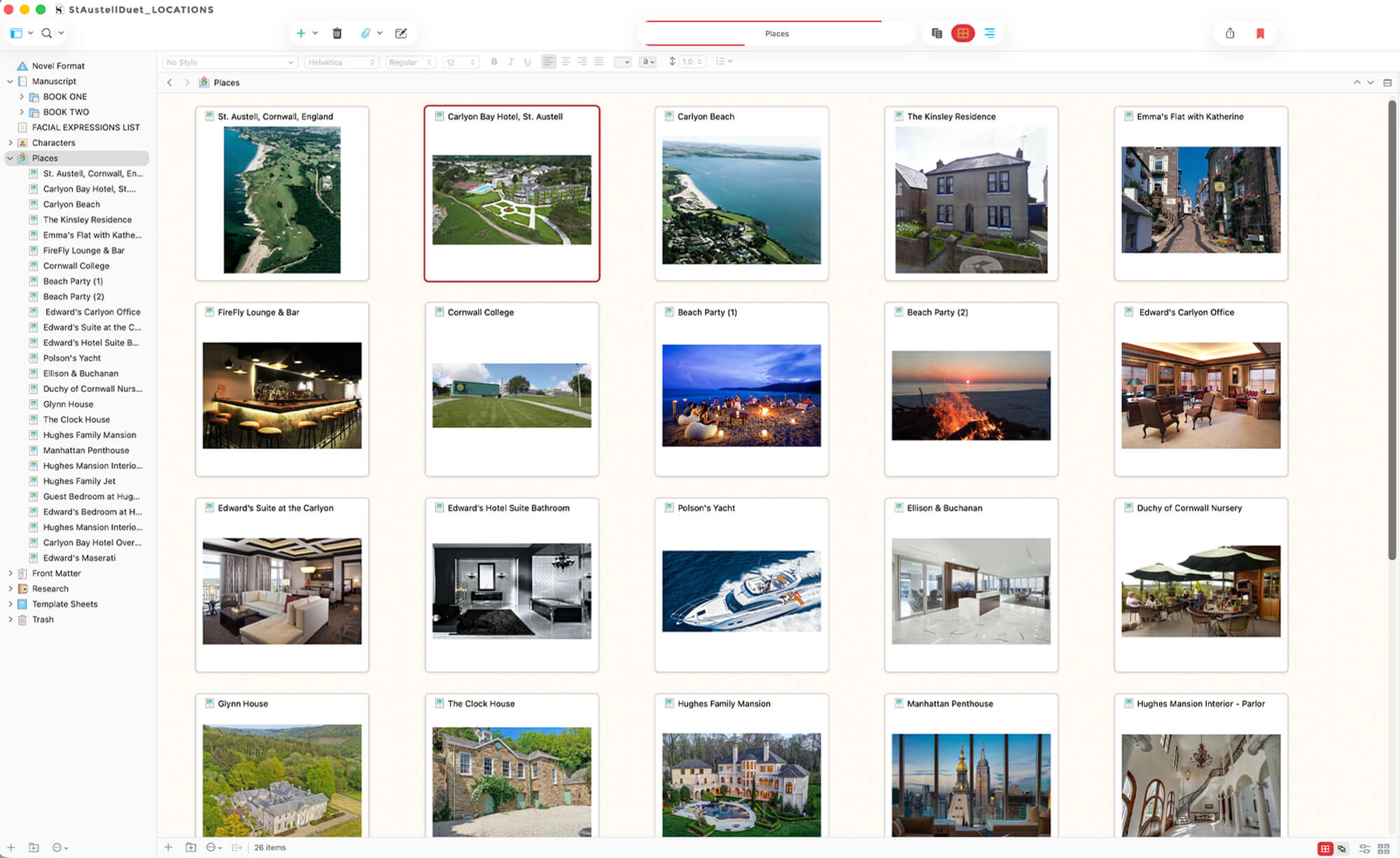Open the highlight color 'a' swatch
Image resolution: width=1400 pixels, height=858 pixels.
pyautogui.click(x=648, y=62)
